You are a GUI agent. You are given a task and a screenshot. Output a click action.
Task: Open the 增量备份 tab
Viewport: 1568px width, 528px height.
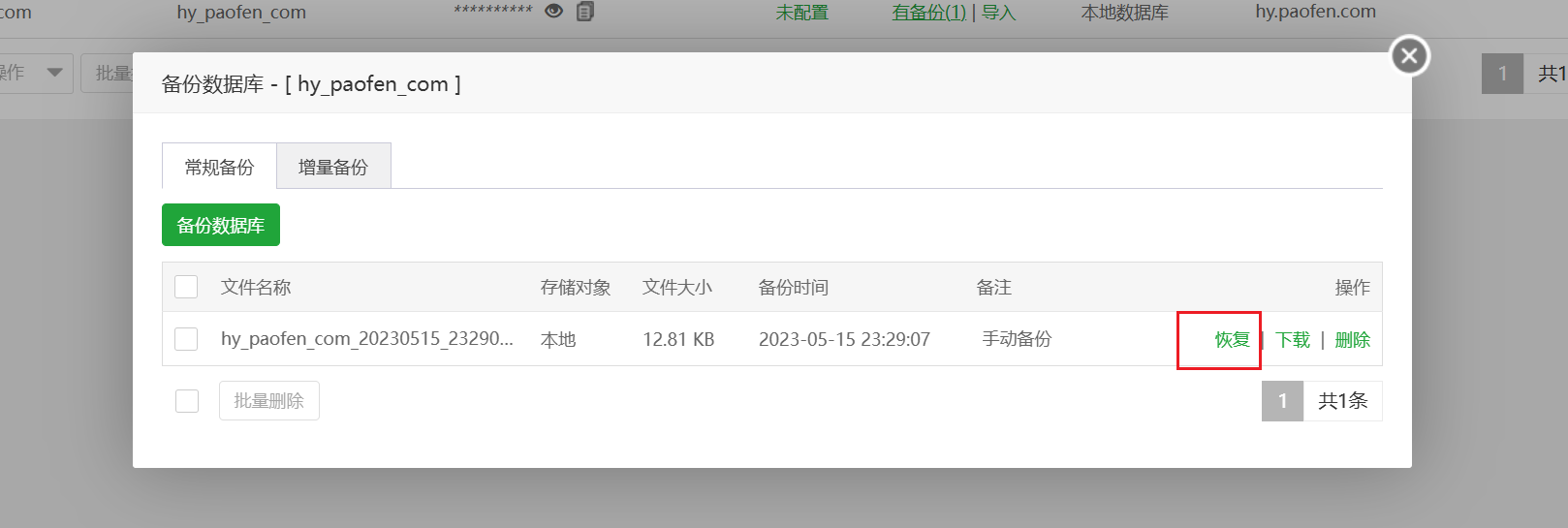click(x=333, y=167)
